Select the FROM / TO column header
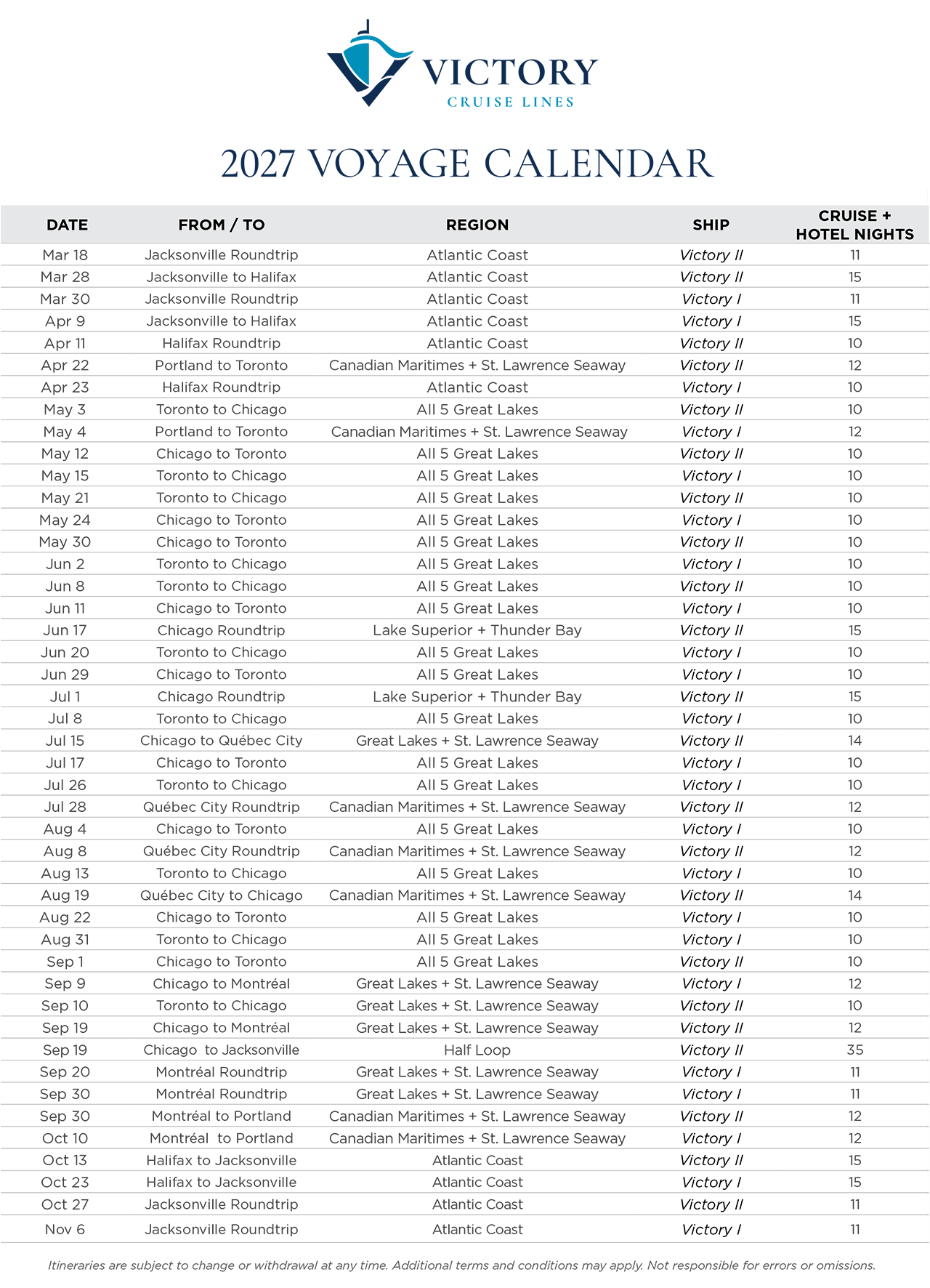This screenshot has height=1288, width=930. click(221, 225)
